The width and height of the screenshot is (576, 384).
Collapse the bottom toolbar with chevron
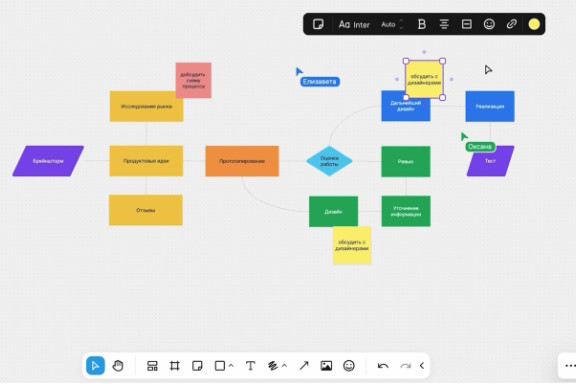422,366
